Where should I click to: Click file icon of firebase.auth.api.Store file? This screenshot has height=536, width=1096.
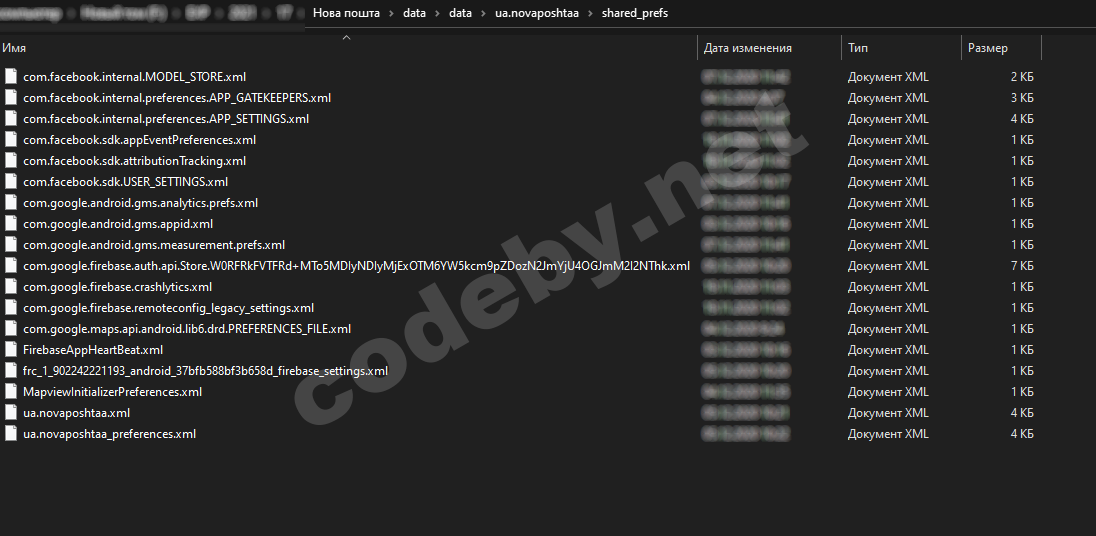click(x=10, y=266)
